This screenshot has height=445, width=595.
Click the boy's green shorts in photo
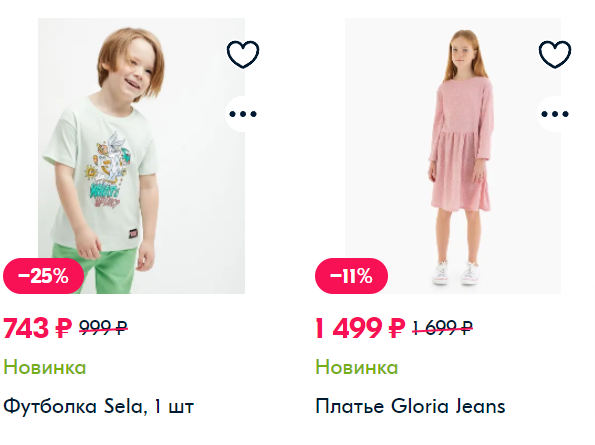tap(97, 268)
